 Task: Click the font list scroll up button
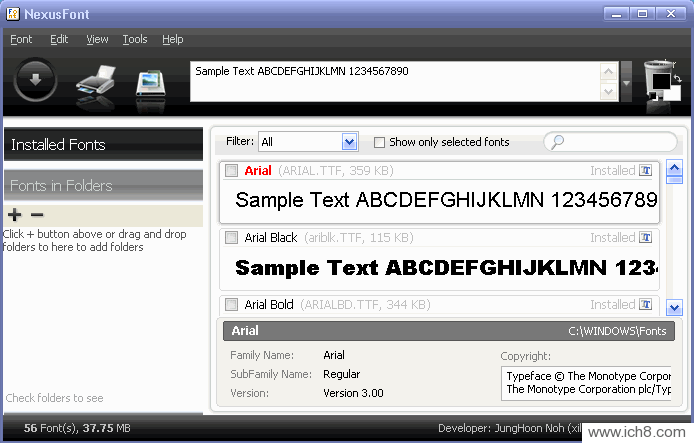point(675,168)
